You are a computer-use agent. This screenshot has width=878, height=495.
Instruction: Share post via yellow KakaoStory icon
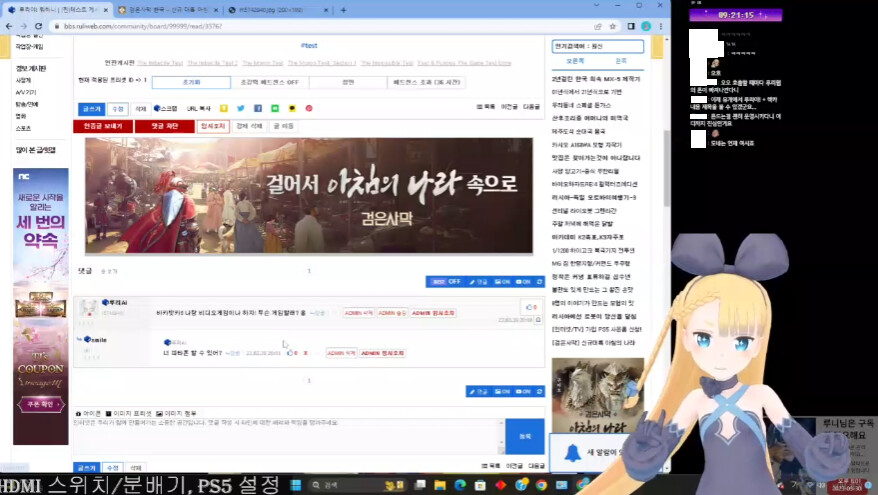click(223, 108)
